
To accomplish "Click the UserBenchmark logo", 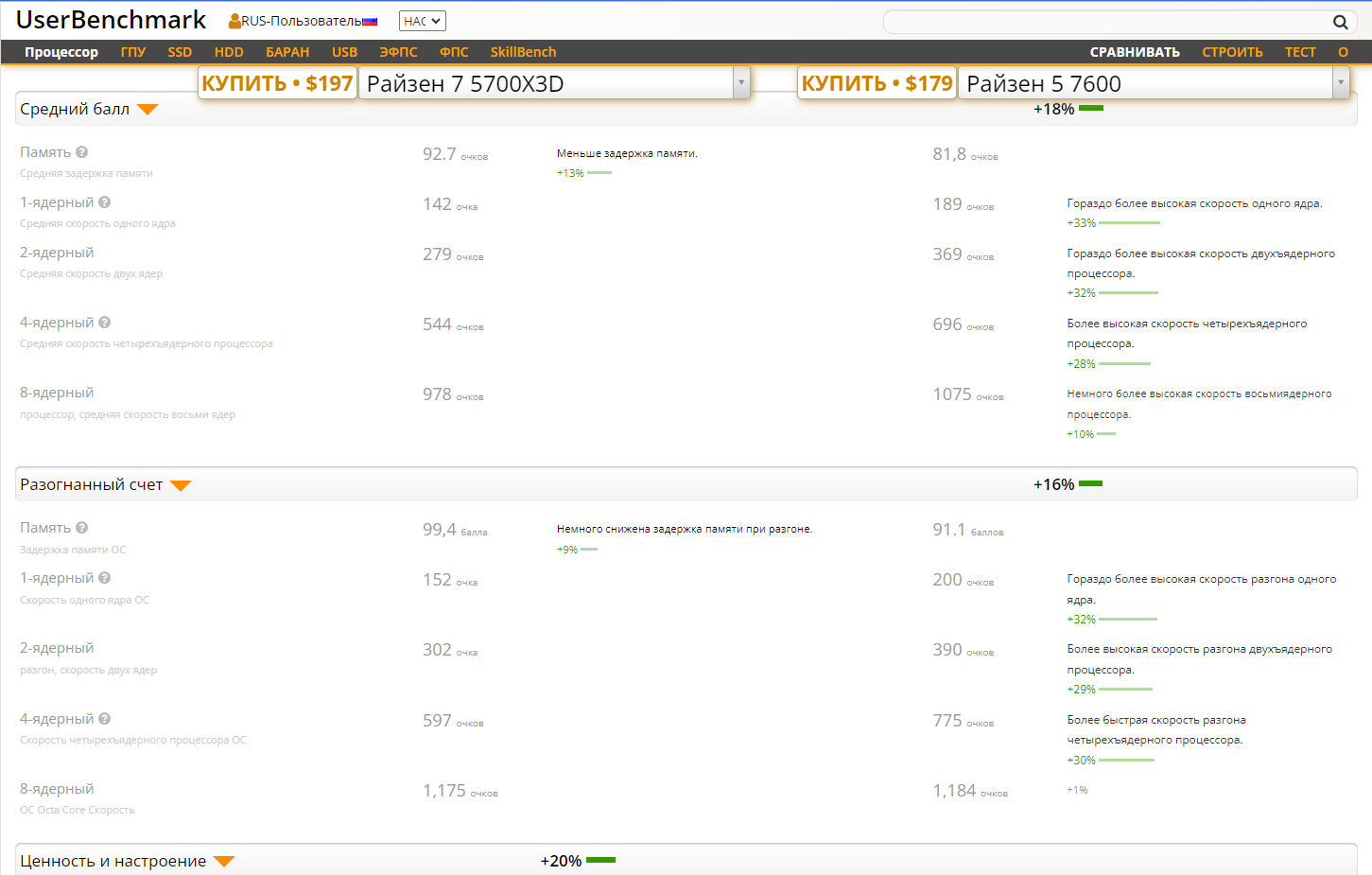I will point(111,20).
